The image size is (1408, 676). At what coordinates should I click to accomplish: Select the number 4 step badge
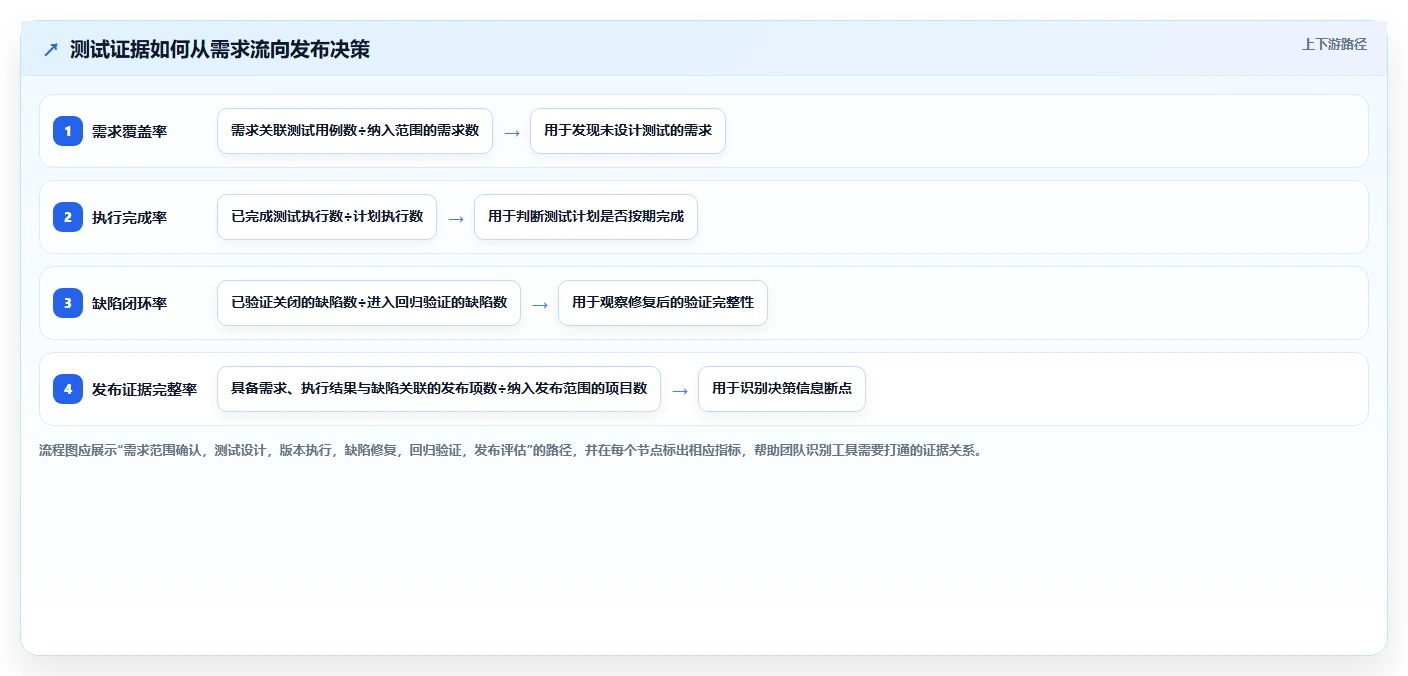68,389
